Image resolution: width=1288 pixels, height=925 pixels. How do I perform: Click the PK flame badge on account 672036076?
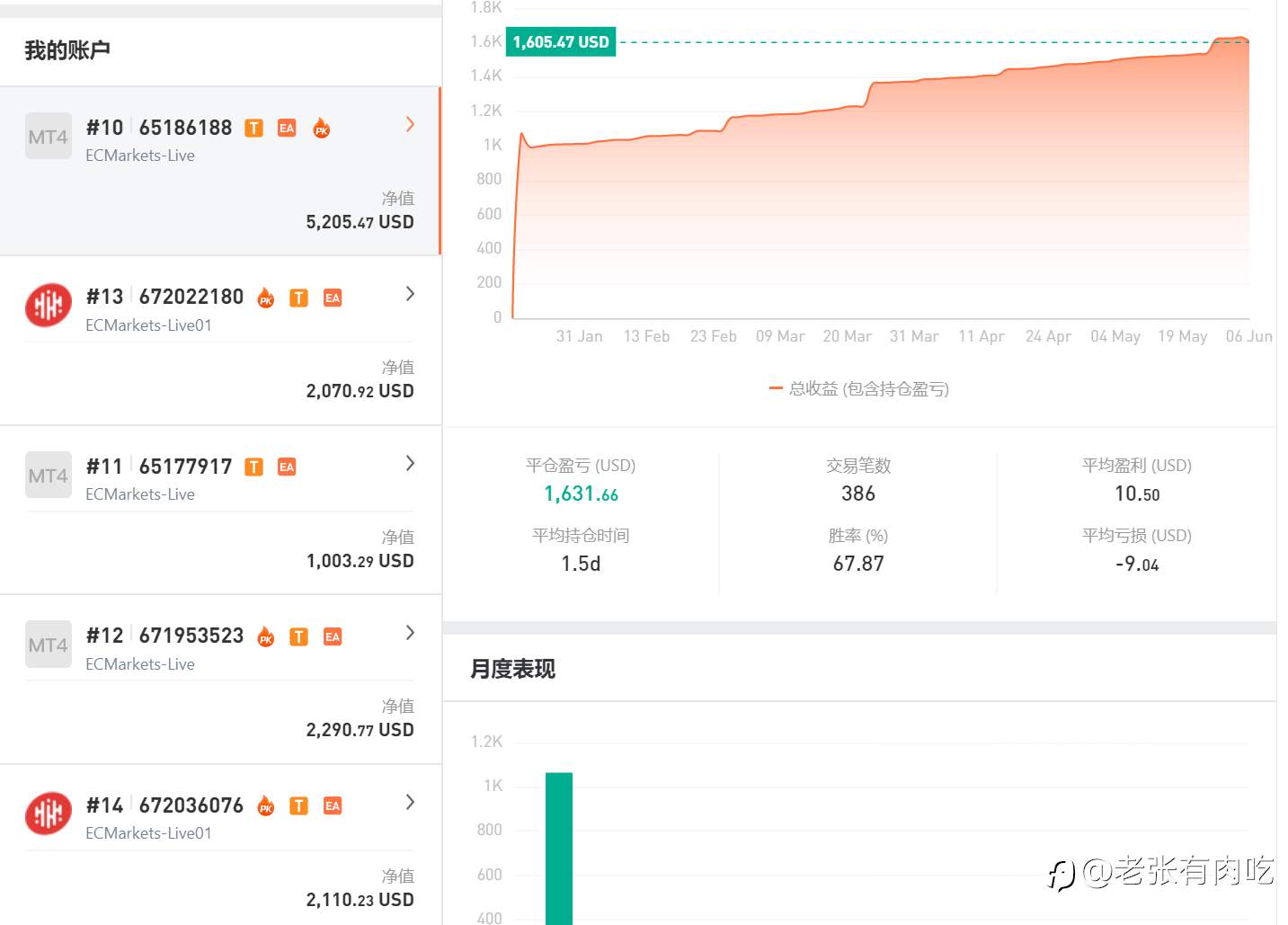[x=266, y=805]
